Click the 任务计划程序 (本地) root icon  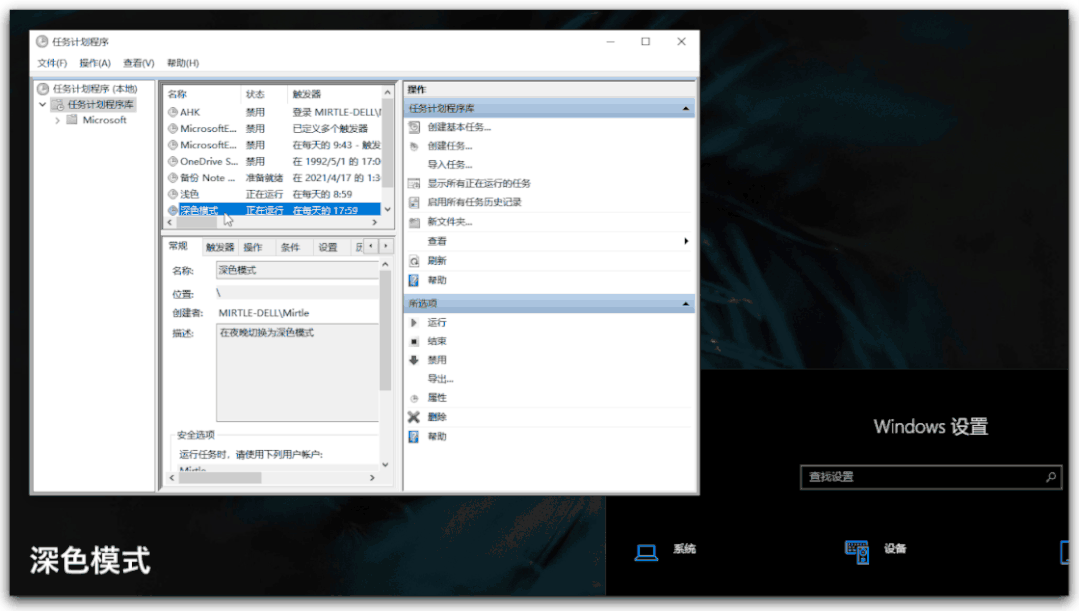43,89
